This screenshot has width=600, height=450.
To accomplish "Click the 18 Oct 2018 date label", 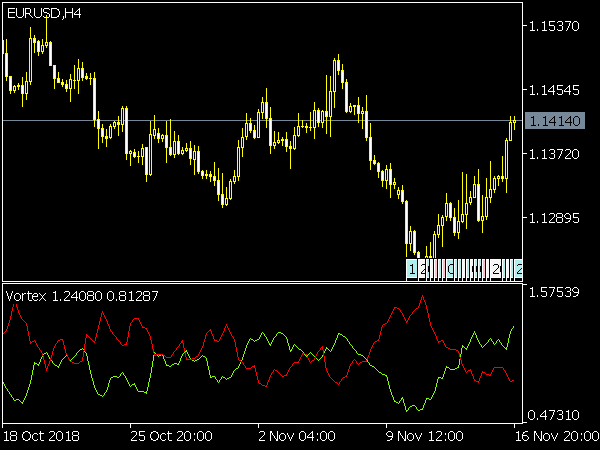I will pyautogui.click(x=41, y=436).
